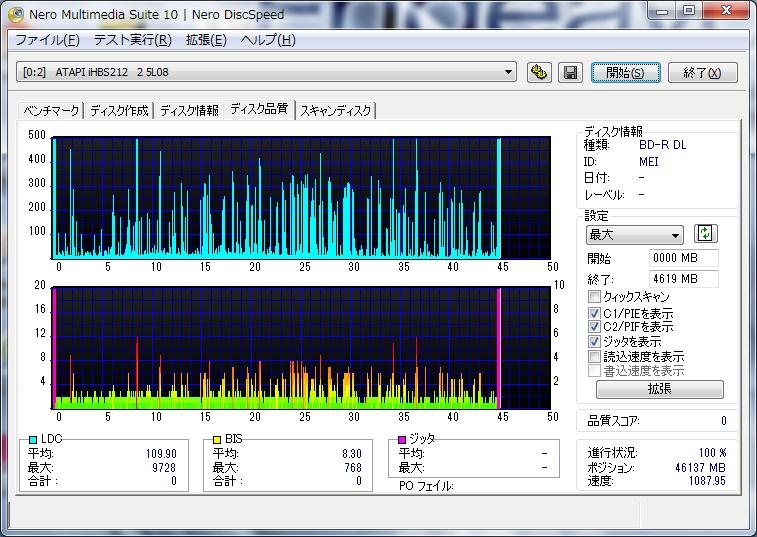Click the magenta ジッタ legend square
Image resolution: width=757 pixels, height=537 pixels.
(402, 439)
